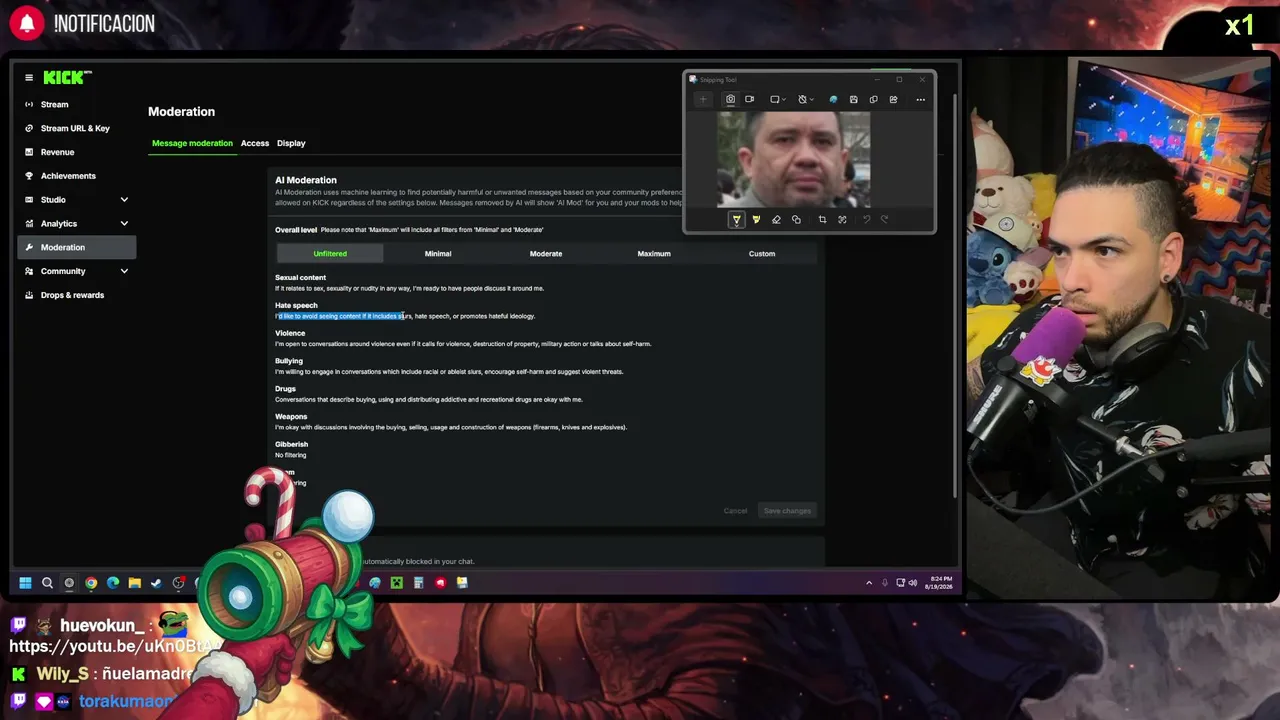The height and width of the screenshot is (720, 1280).
Task: Select the yellow highlighter tool
Action: pos(756,220)
